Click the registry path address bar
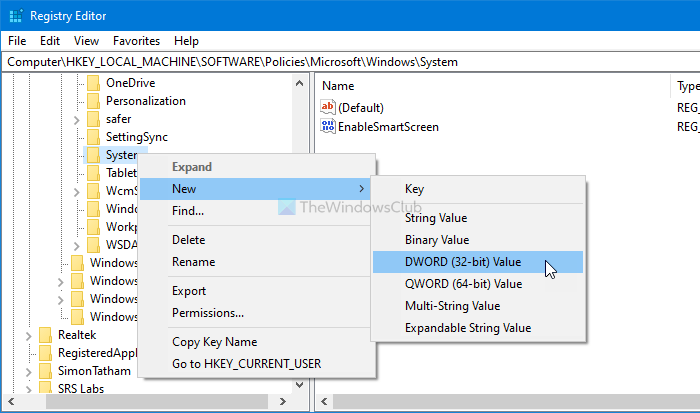The width and height of the screenshot is (700, 413). pyautogui.click(x=351, y=62)
